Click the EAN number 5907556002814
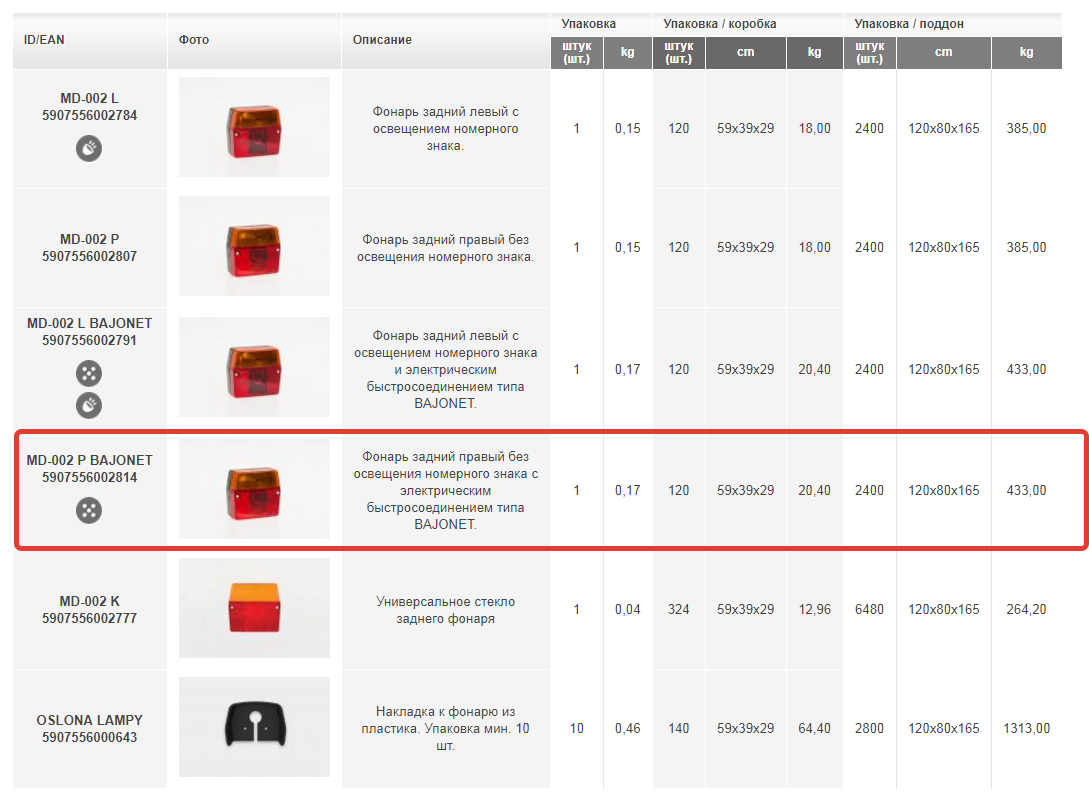1089x812 pixels. point(89,476)
